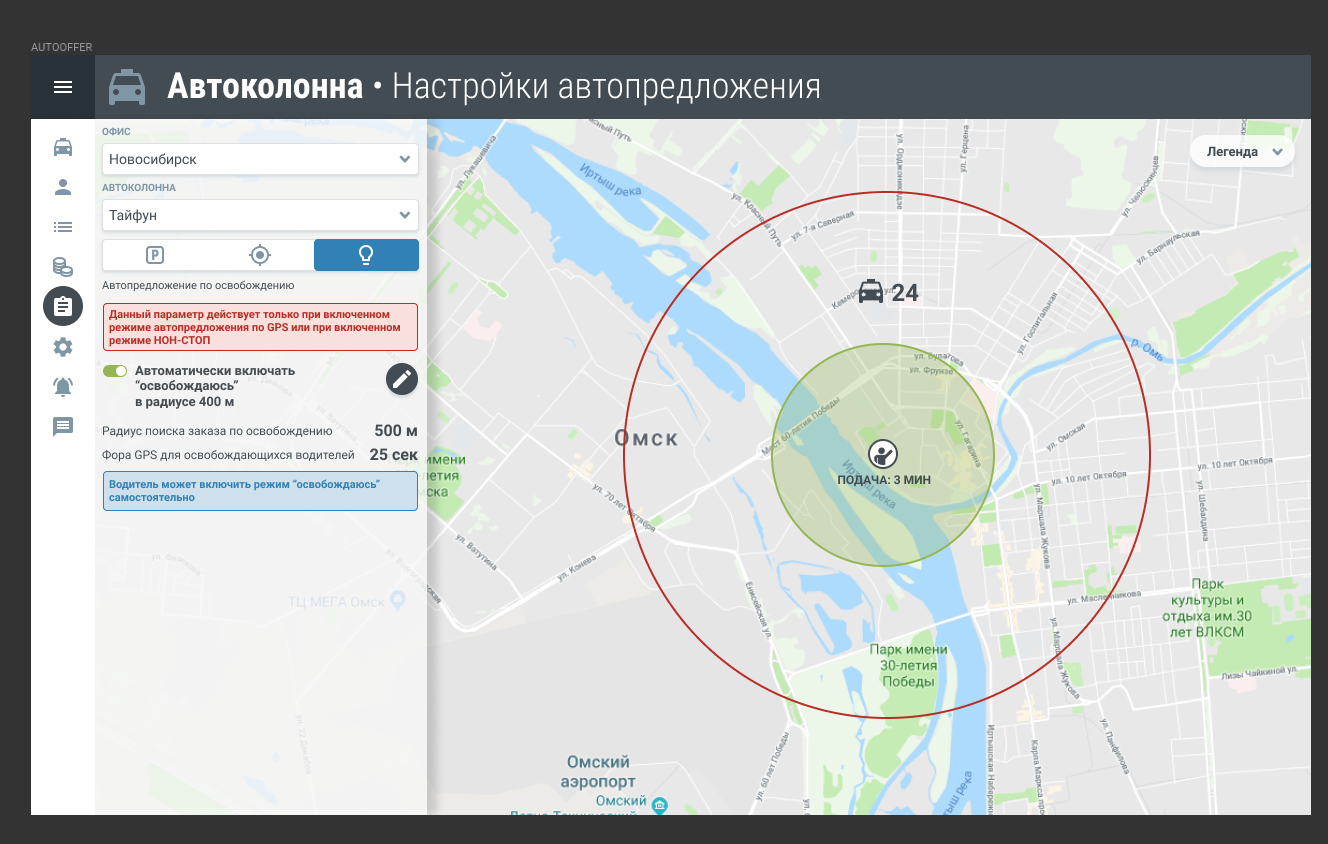Expand the Офис dropdown showing Новосибирск
Image resolution: width=1328 pixels, height=844 pixels.
pos(260,159)
